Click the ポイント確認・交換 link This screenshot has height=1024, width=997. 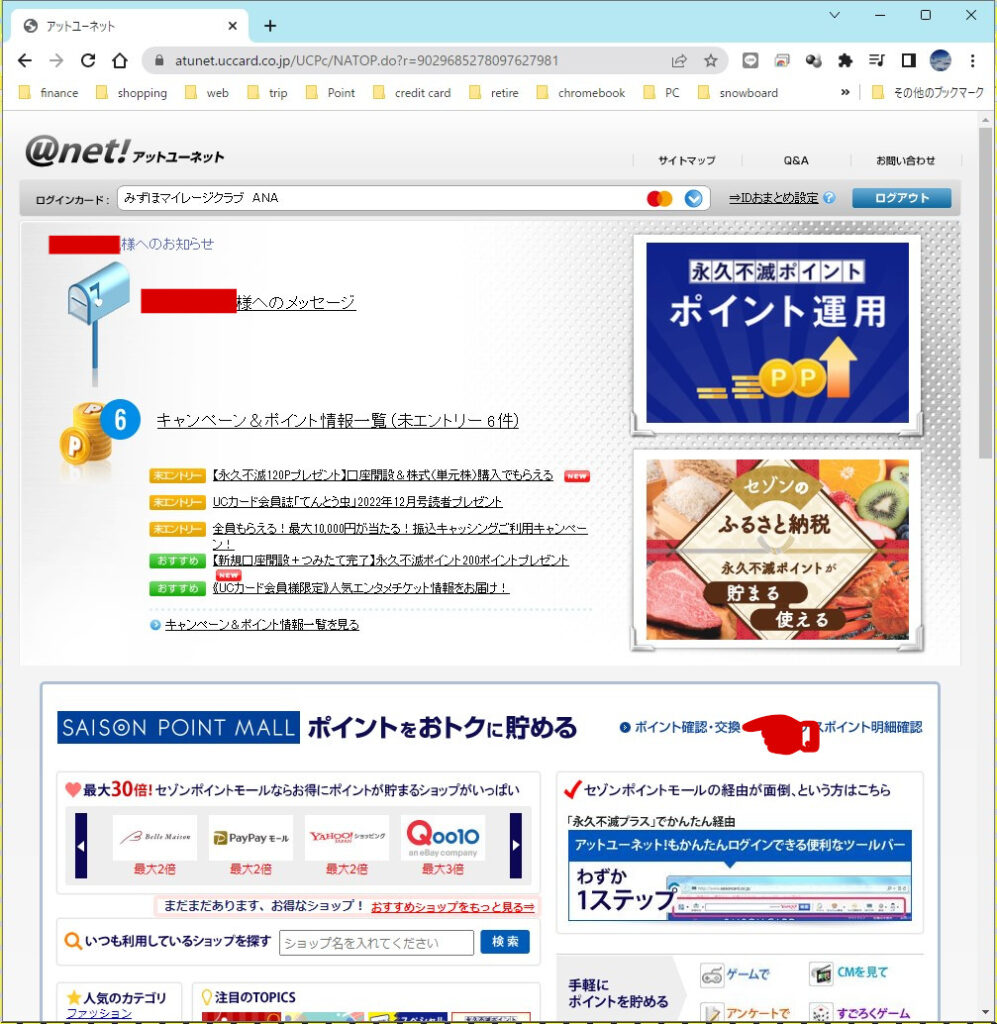point(688,727)
